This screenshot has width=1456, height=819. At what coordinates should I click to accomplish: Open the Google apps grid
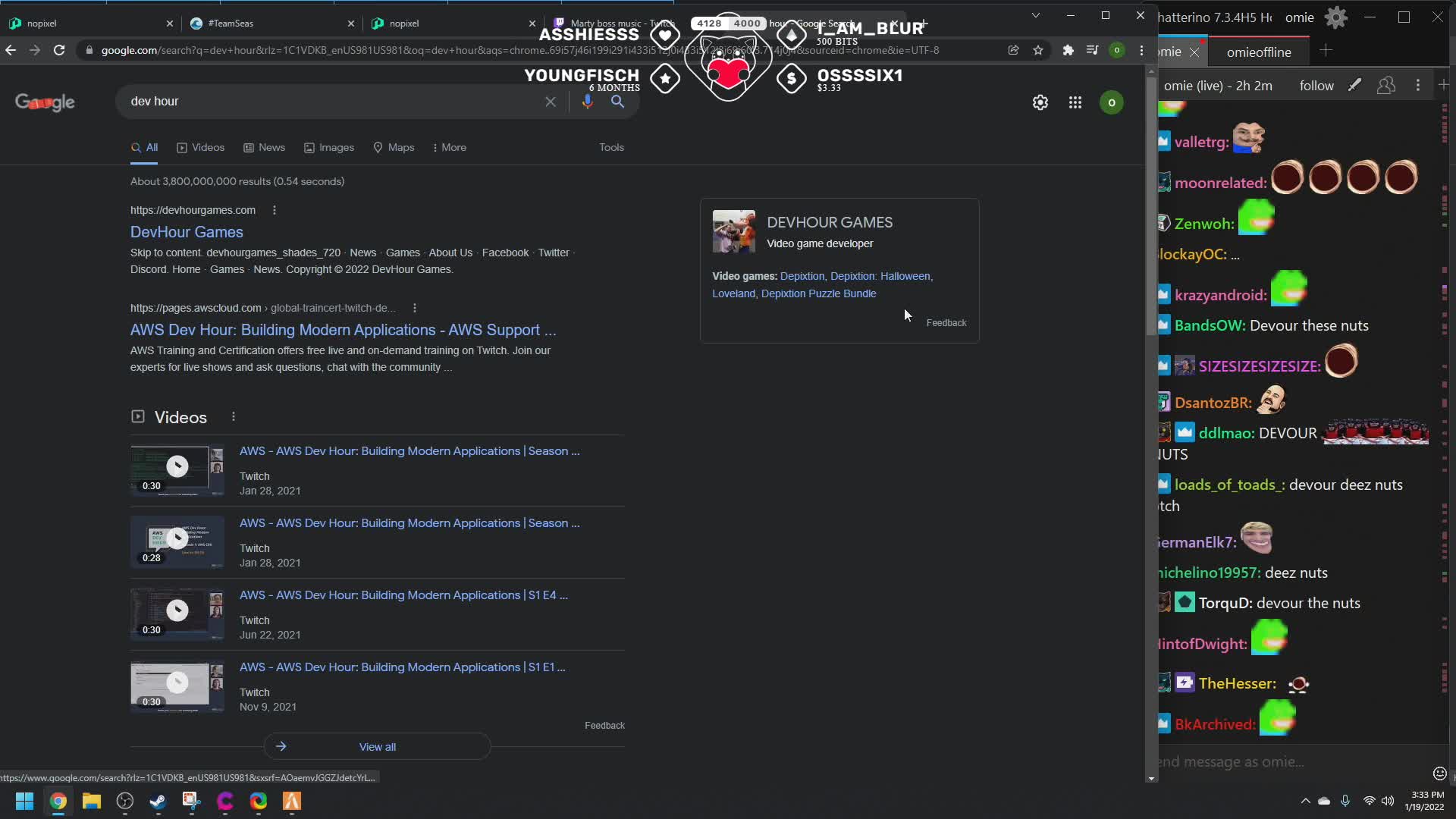point(1075,102)
